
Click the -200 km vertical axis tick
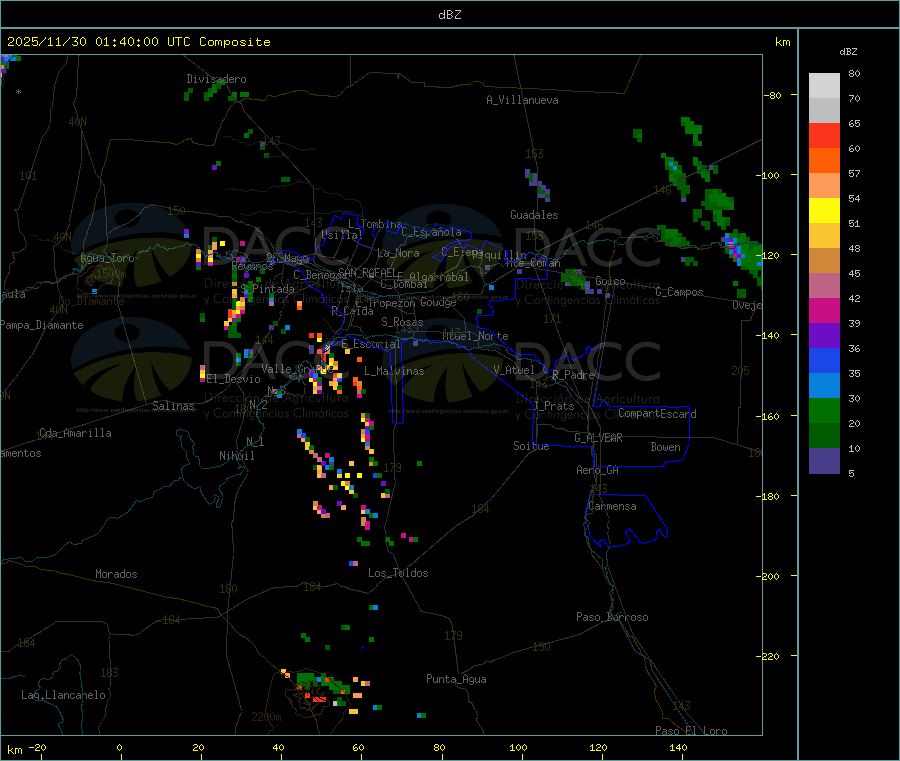770,576
